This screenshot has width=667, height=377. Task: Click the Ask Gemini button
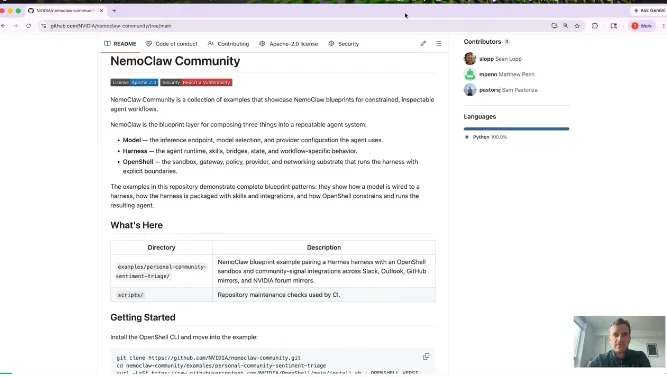point(649,11)
